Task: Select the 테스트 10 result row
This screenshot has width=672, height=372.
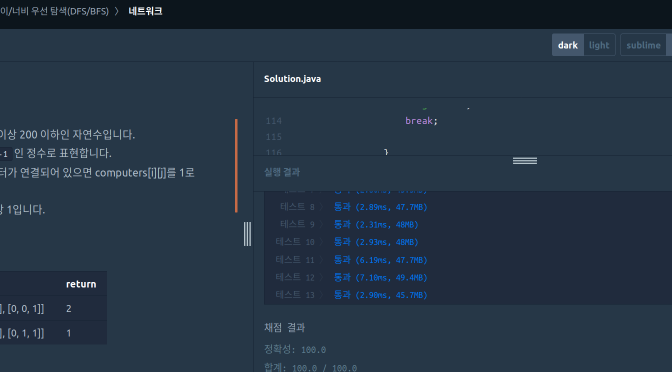Action: [x=347, y=242]
